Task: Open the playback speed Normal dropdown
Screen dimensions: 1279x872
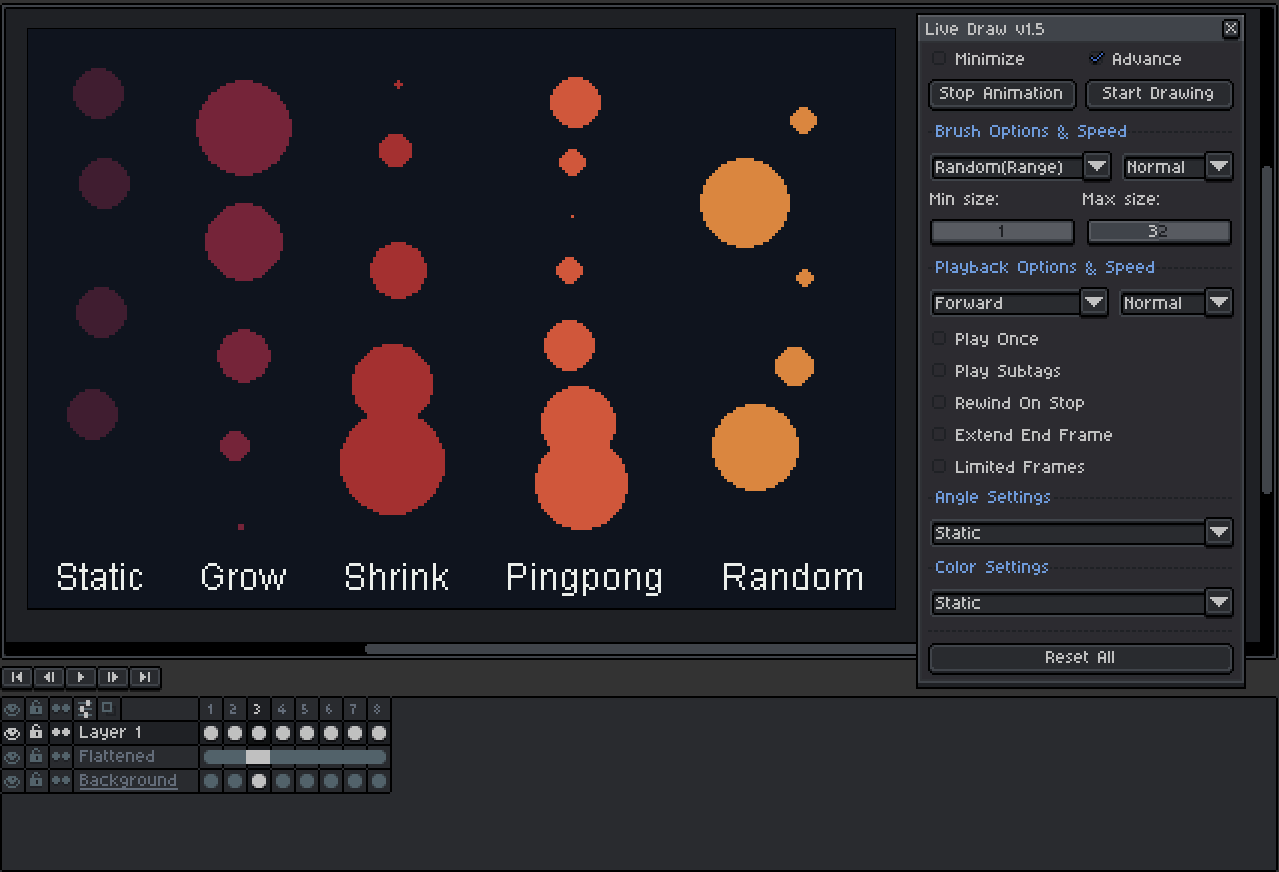Action: pyautogui.click(x=1176, y=303)
